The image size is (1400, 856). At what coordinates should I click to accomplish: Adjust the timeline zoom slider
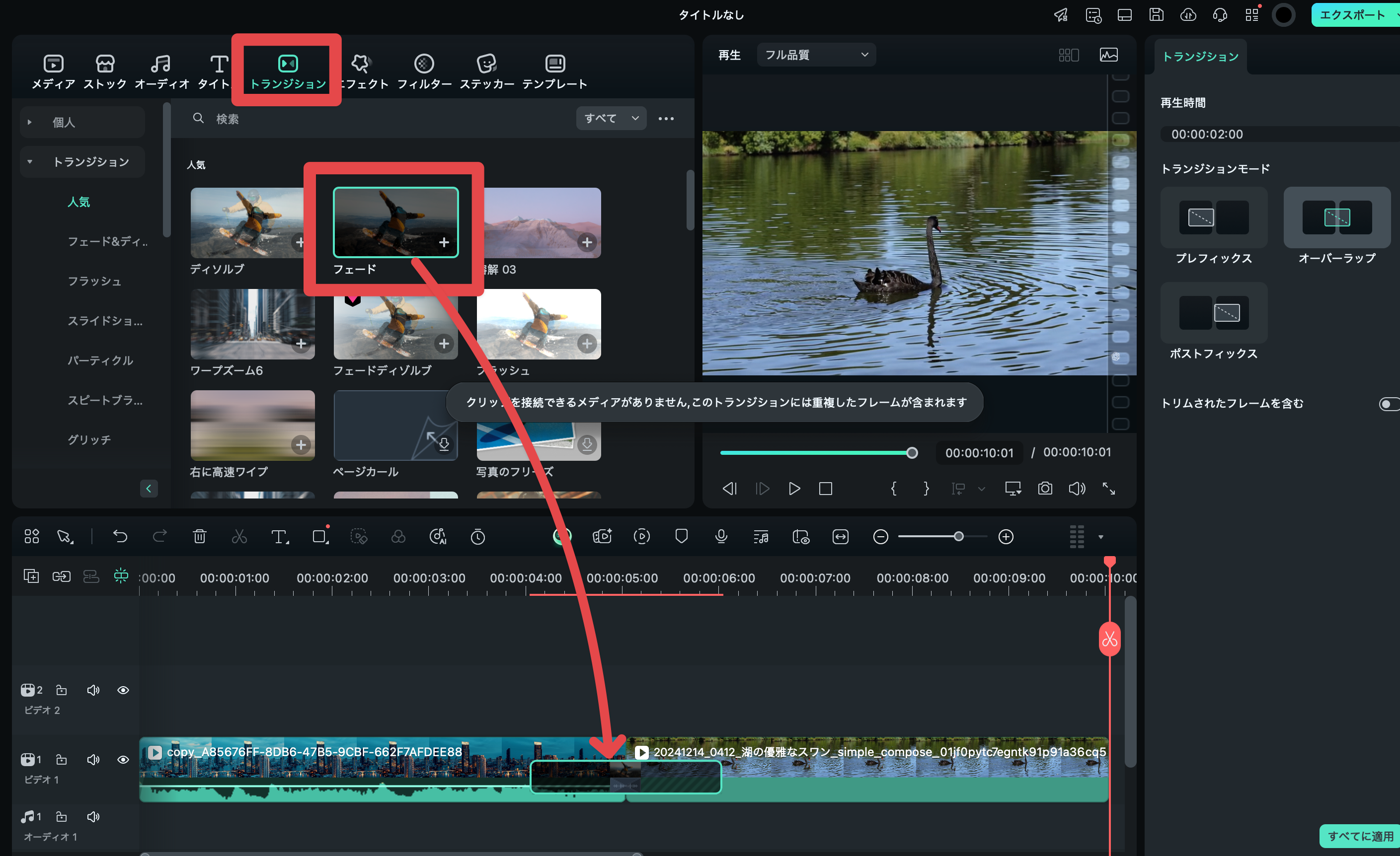pos(943,537)
